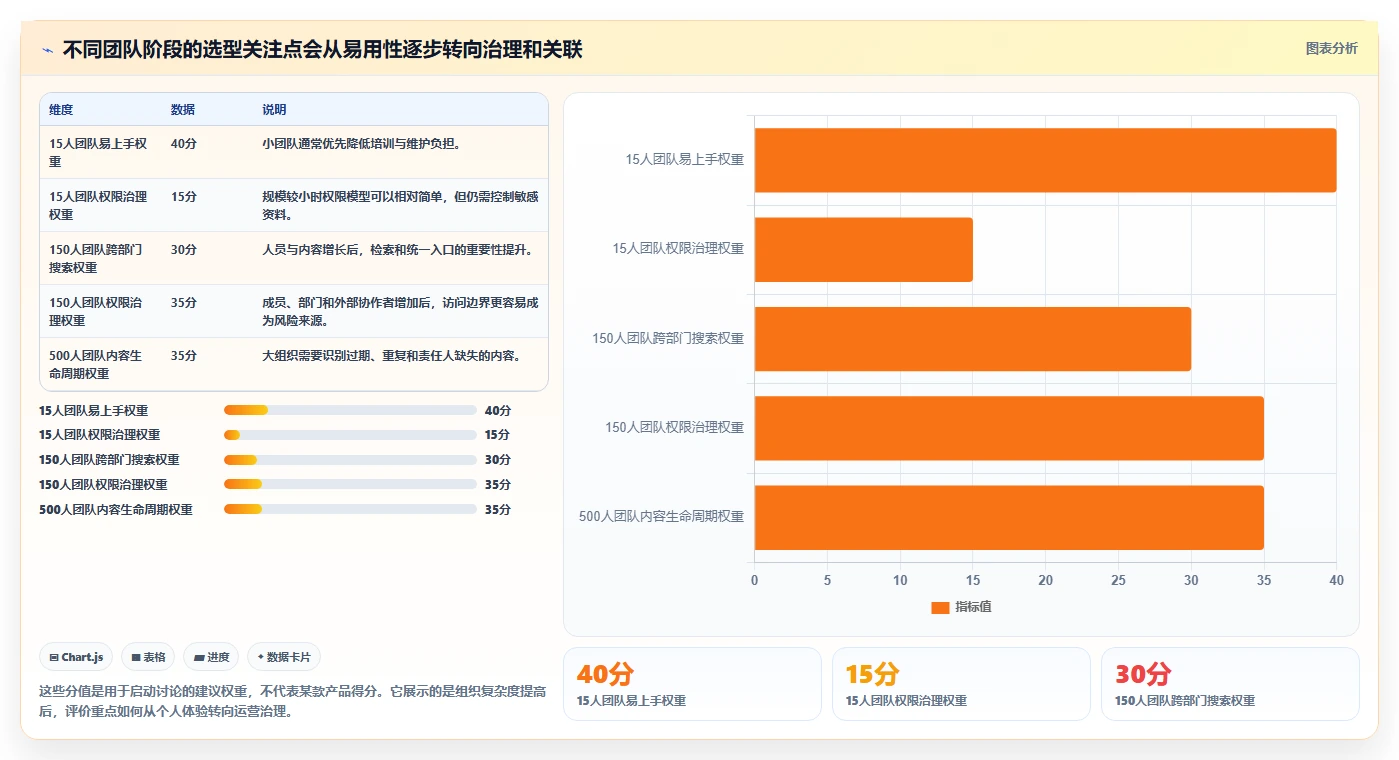Select table cell 500人团队内容生命周期权重
The image size is (1399, 760).
pos(99,364)
